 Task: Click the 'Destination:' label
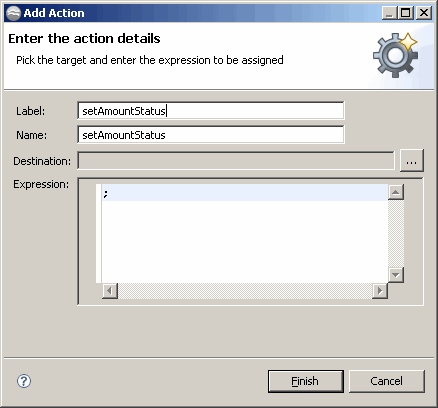tap(42, 161)
